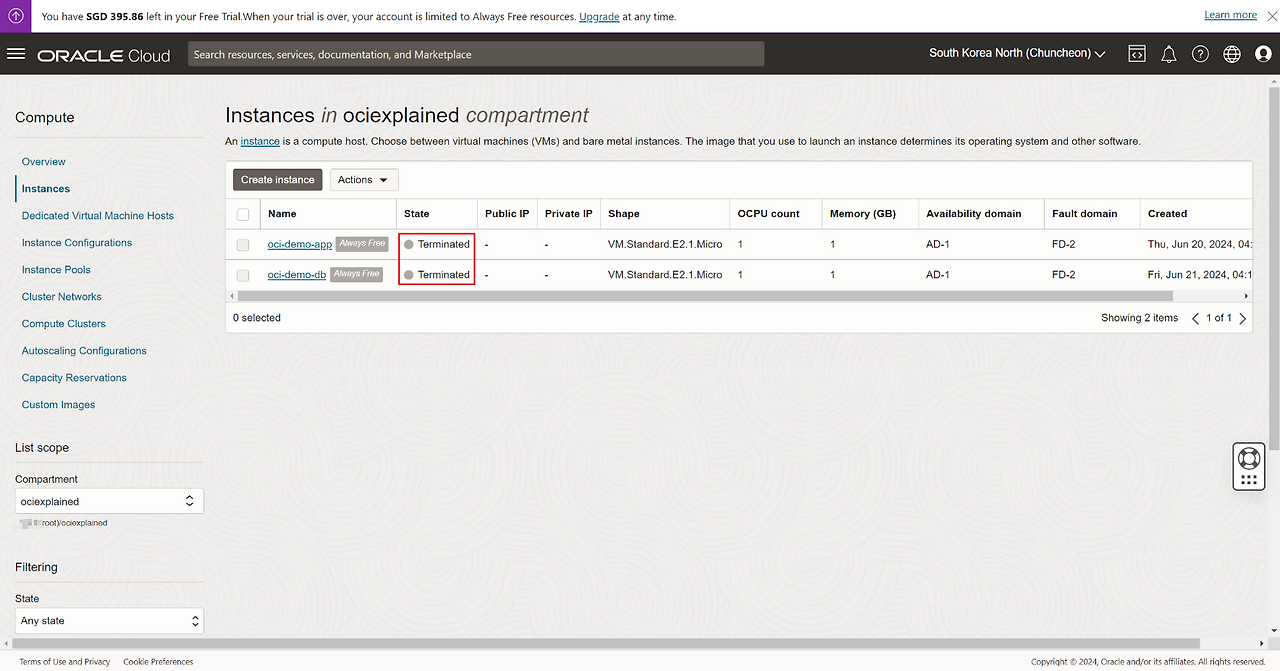This screenshot has width=1280, height=671.
Task: Open Overview in Compute sidebar
Action: [44, 161]
